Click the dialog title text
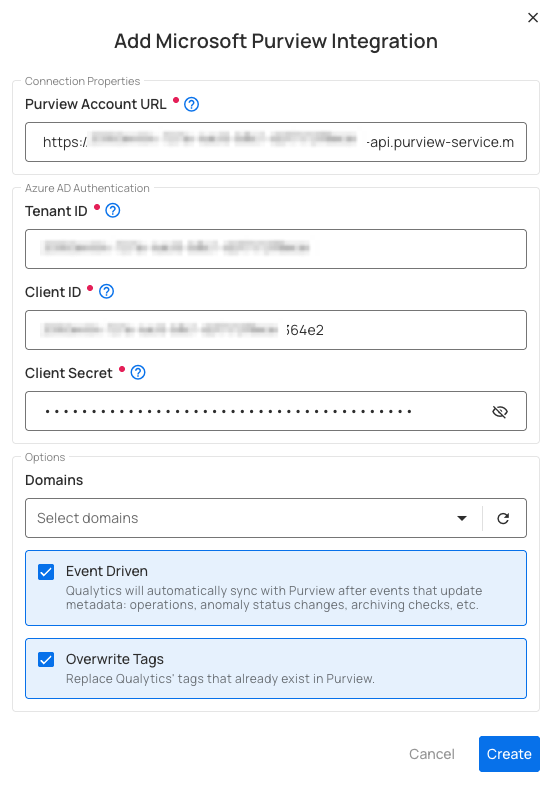Screen dimensions: 547x790 tap(276, 41)
